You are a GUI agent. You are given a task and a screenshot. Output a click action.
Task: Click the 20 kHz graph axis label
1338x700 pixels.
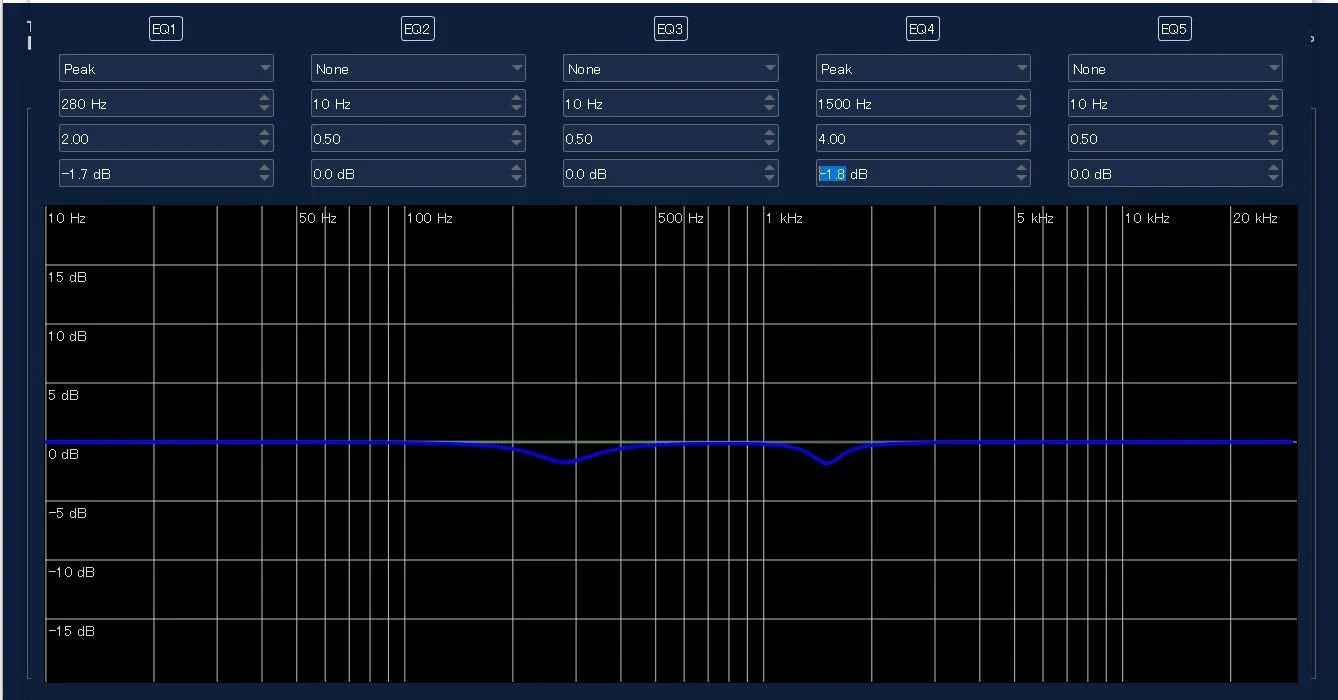pyautogui.click(x=1255, y=218)
